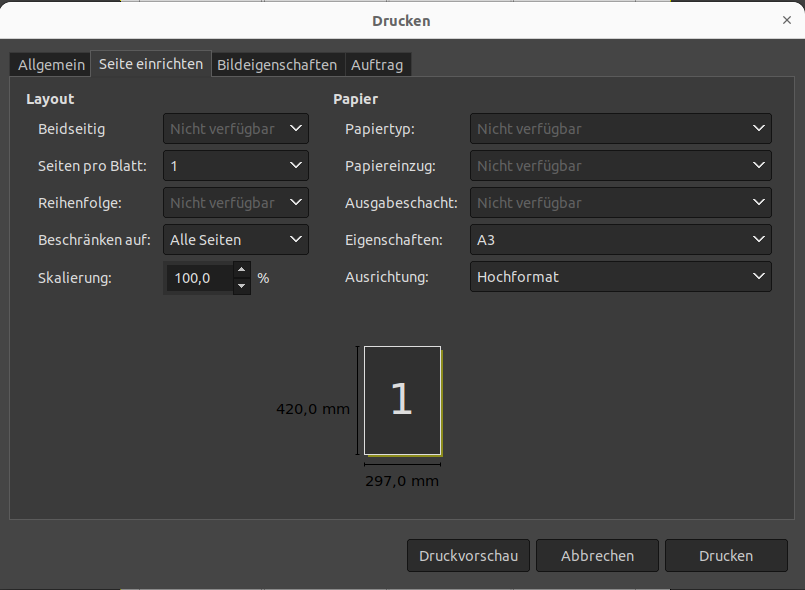Expand the Papiereinzug dropdown
The height and width of the screenshot is (590, 805).
click(620, 165)
